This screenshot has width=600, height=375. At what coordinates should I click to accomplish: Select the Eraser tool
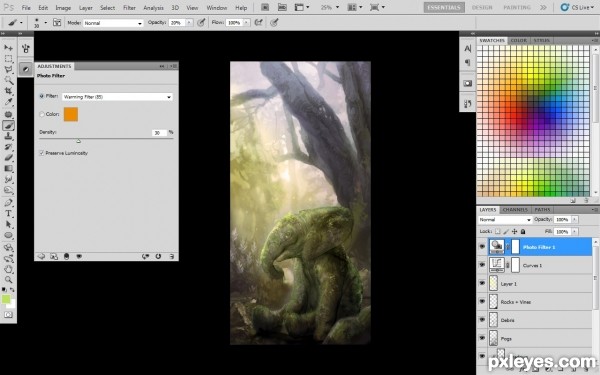(x=8, y=158)
